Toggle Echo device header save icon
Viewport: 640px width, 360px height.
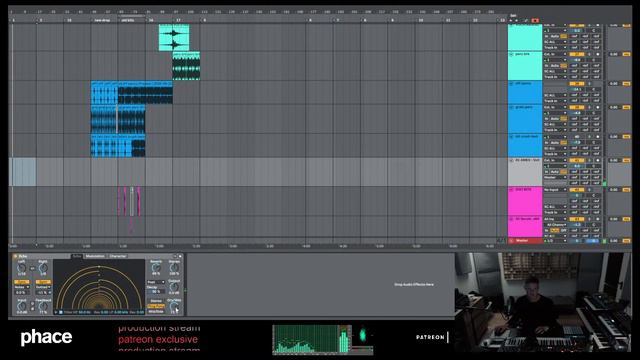tap(180, 256)
